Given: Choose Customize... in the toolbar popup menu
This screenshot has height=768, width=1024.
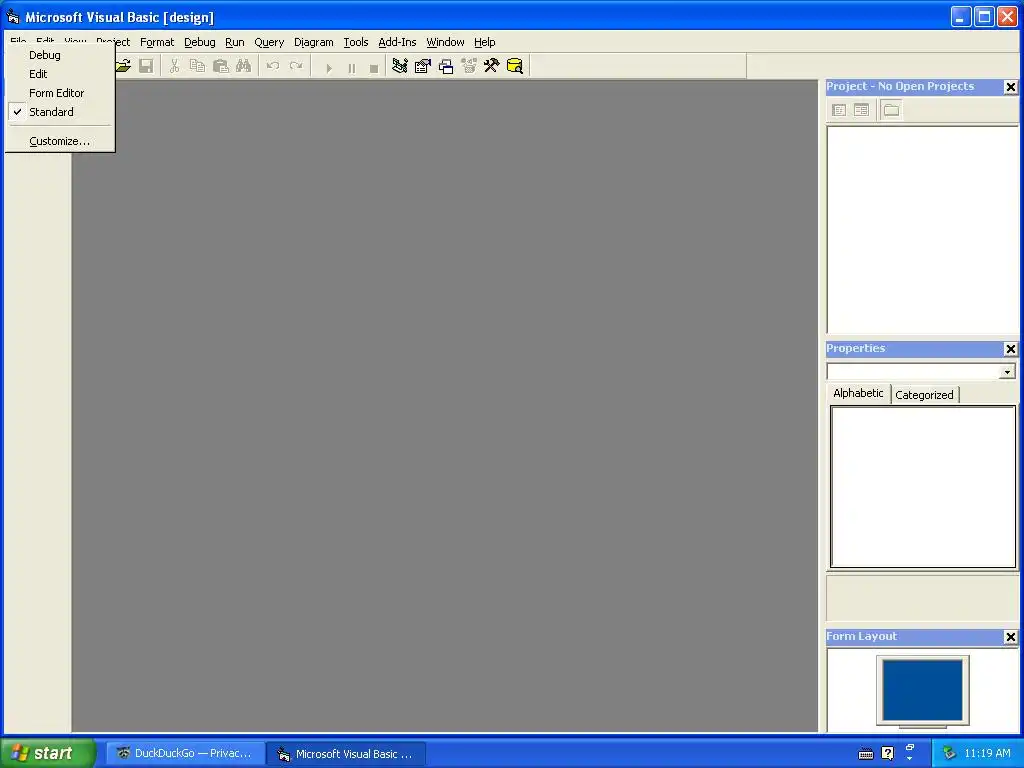Looking at the screenshot, I should pyautogui.click(x=61, y=141).
